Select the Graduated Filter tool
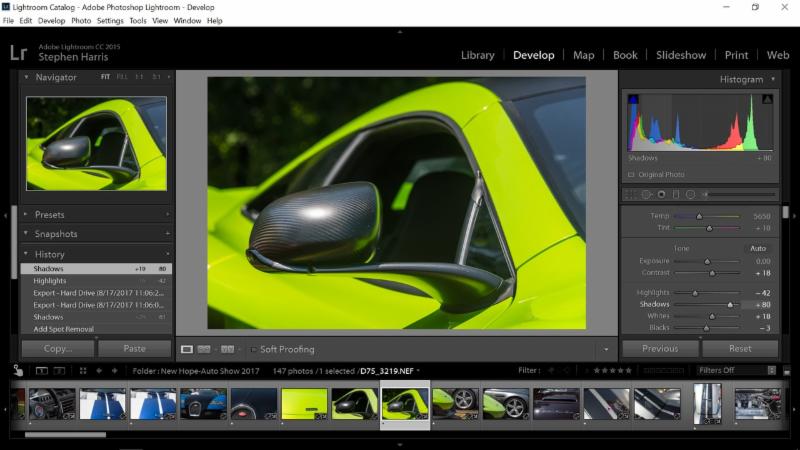Image resolution: width=800 pixels, height=450 pixels. [x=676, y=194]
